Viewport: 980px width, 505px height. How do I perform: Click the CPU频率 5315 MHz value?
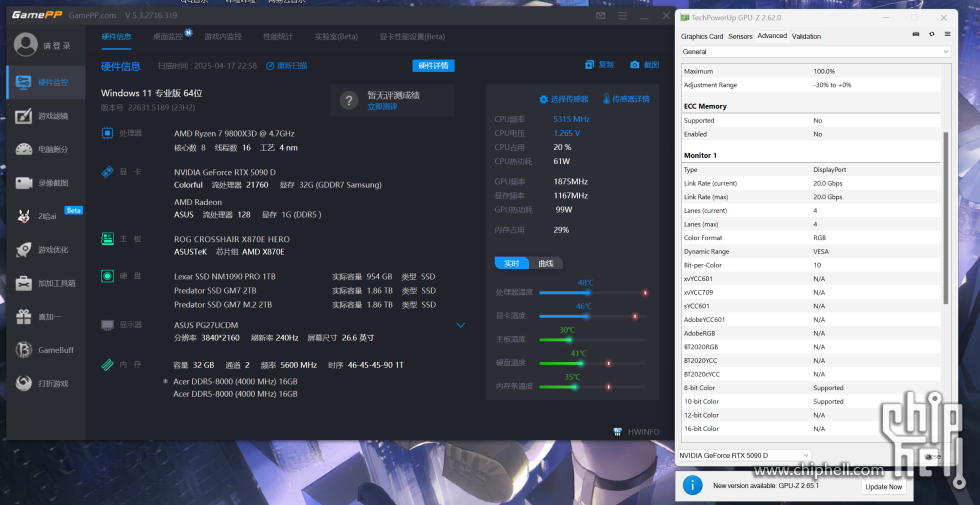click(571, 119)
